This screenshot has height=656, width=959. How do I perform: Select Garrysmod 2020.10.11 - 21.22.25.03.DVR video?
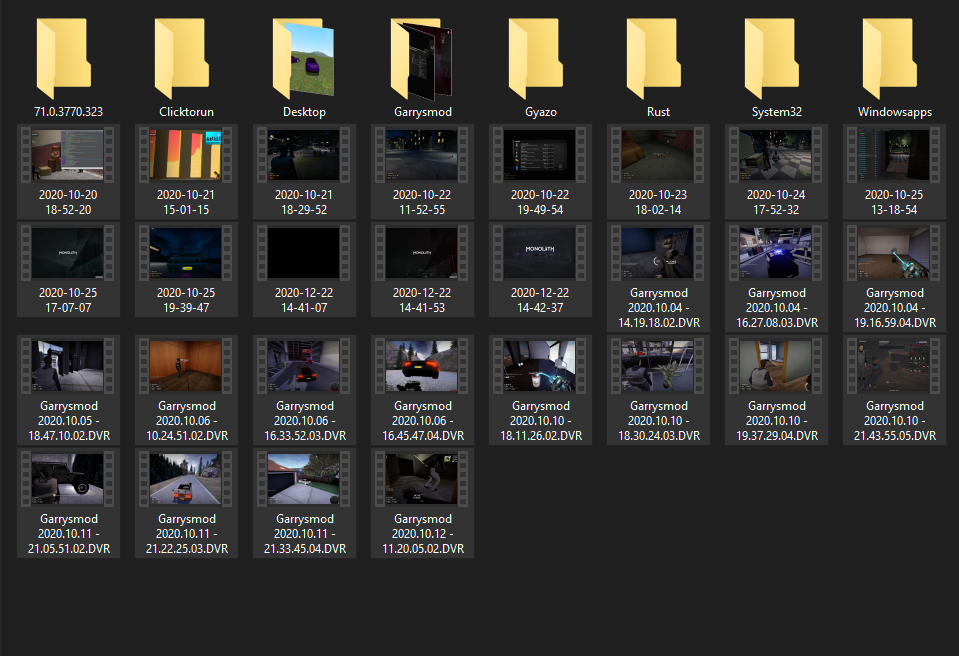click(x=186, y=503)
